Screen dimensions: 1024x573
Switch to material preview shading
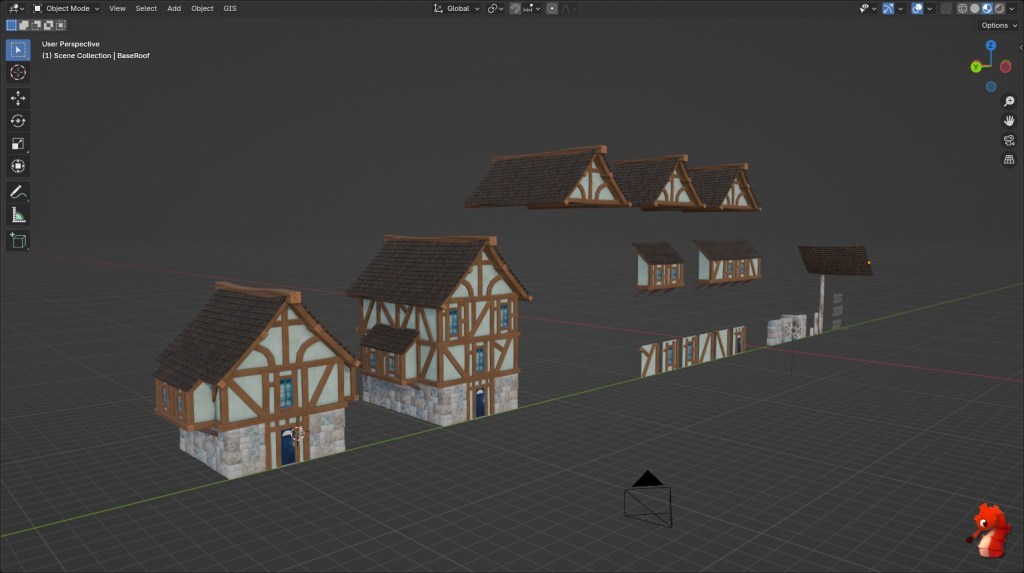[986, 8]
